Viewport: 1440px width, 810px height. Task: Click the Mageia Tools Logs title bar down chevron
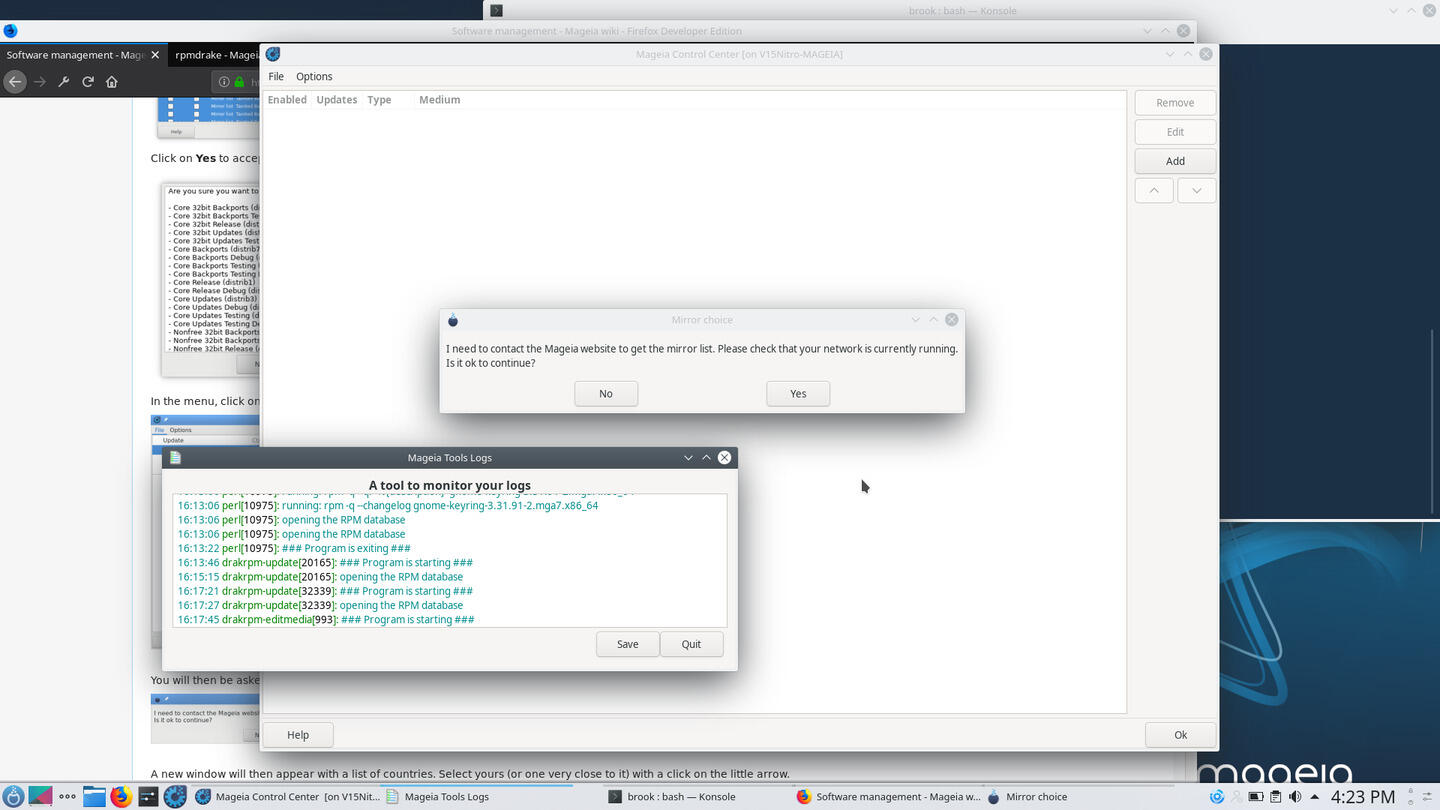(x=688, y=457)
